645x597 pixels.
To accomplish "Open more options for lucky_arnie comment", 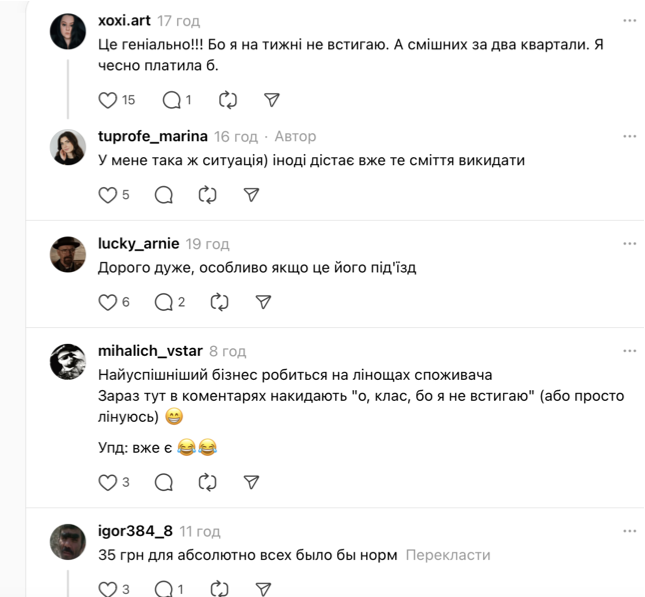I will (629, 243).
